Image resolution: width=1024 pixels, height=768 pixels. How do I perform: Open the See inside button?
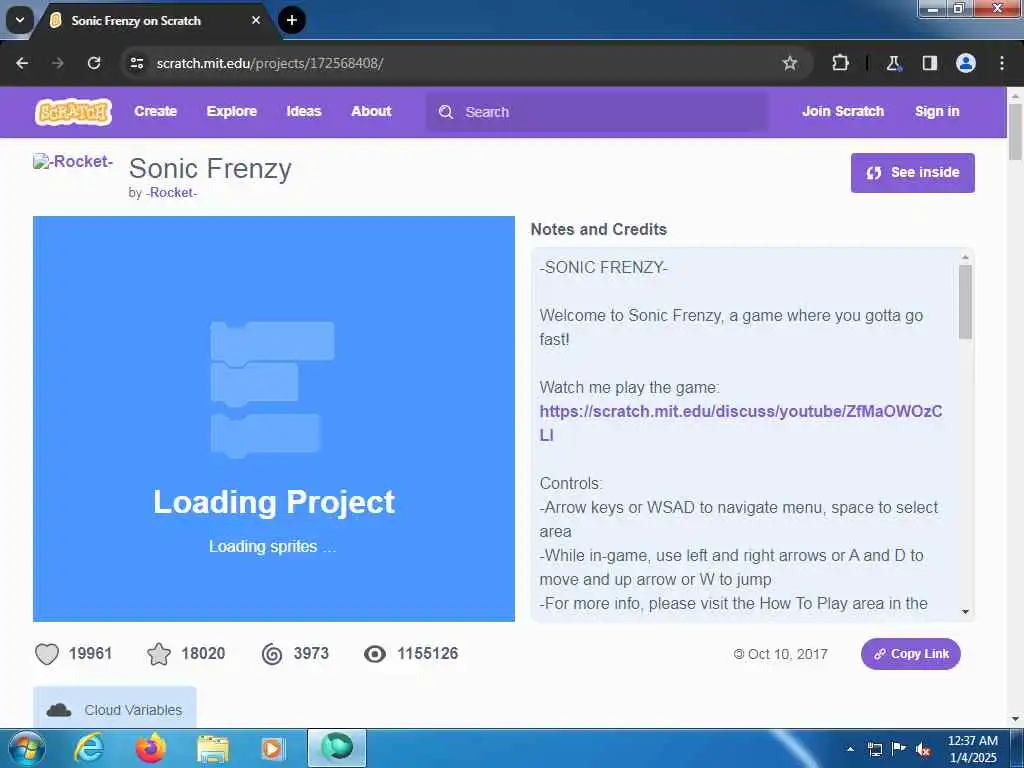pos(912,173)
